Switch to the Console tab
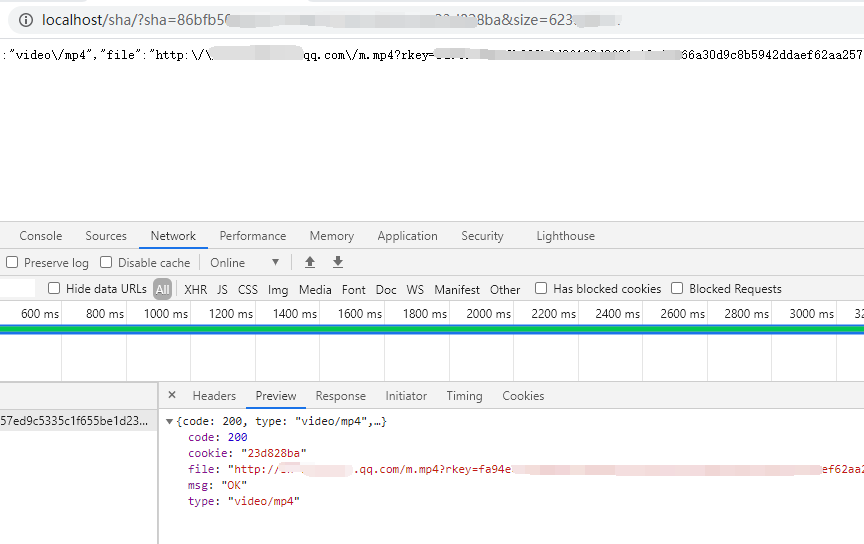The height and width of the screenshot is (544, 864). point(41,236)
